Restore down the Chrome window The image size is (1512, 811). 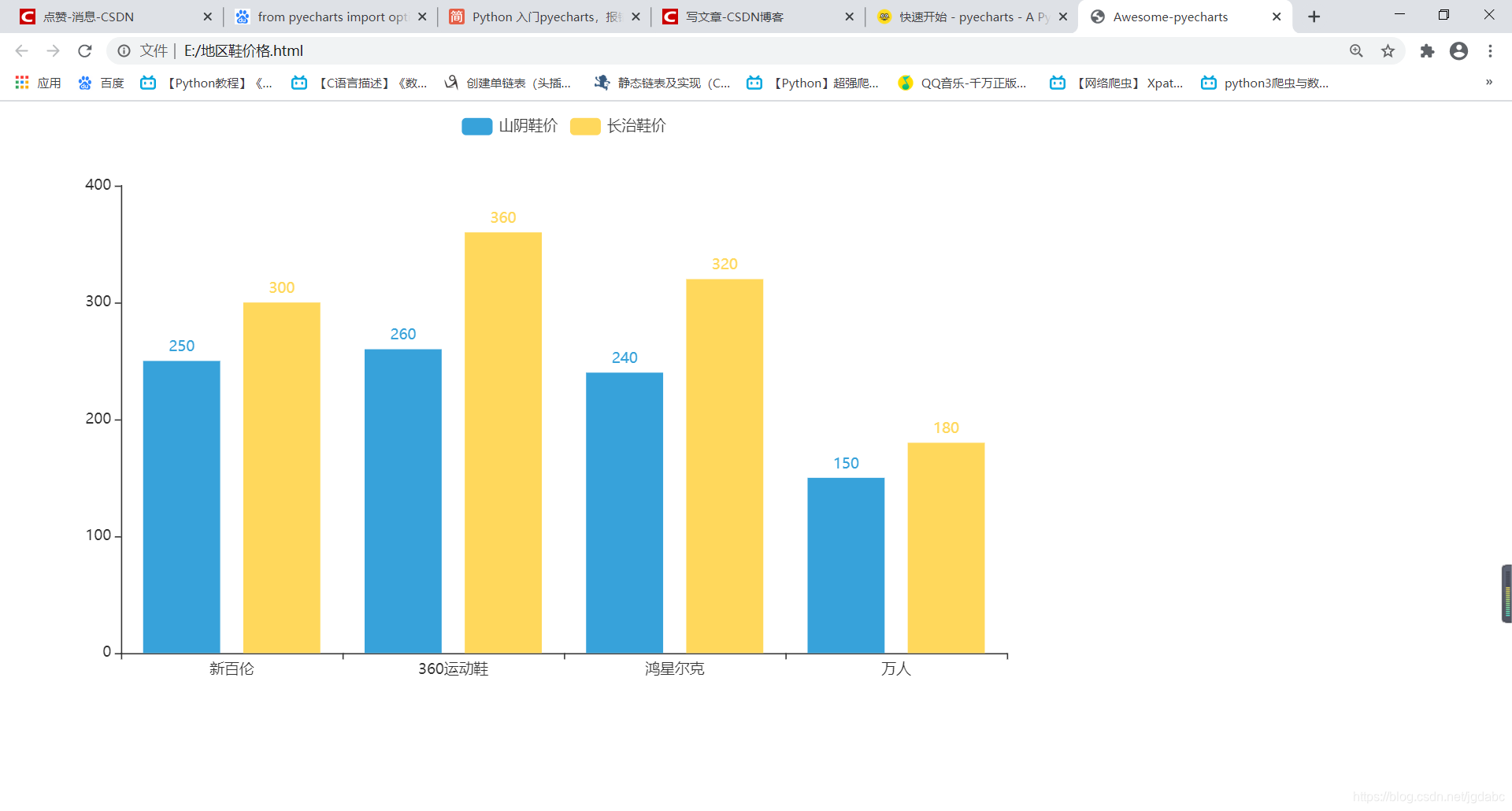tap(1443, 15)
